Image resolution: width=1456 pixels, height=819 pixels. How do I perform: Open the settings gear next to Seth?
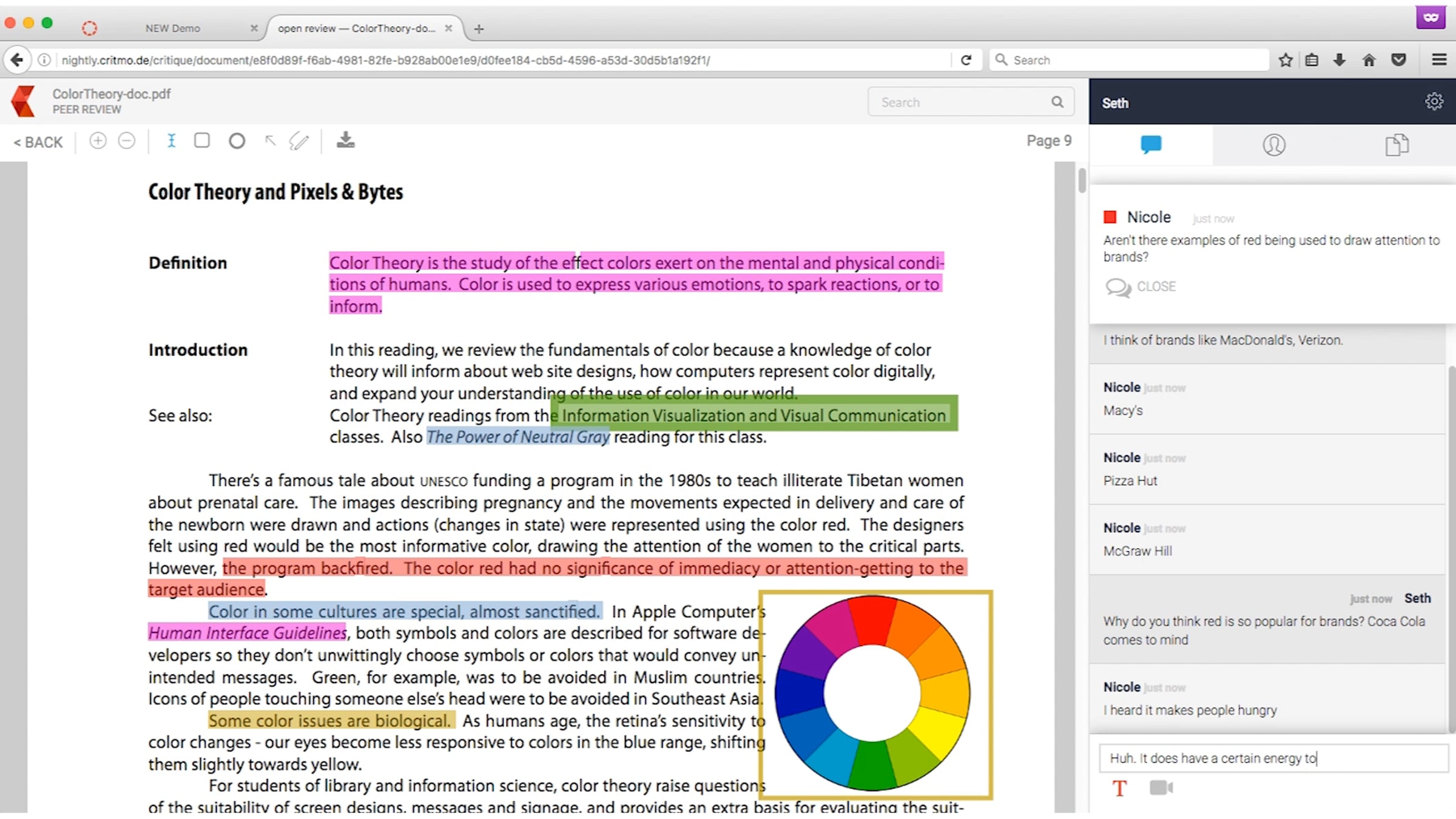pyautogui.click(x=1434, y=101)
